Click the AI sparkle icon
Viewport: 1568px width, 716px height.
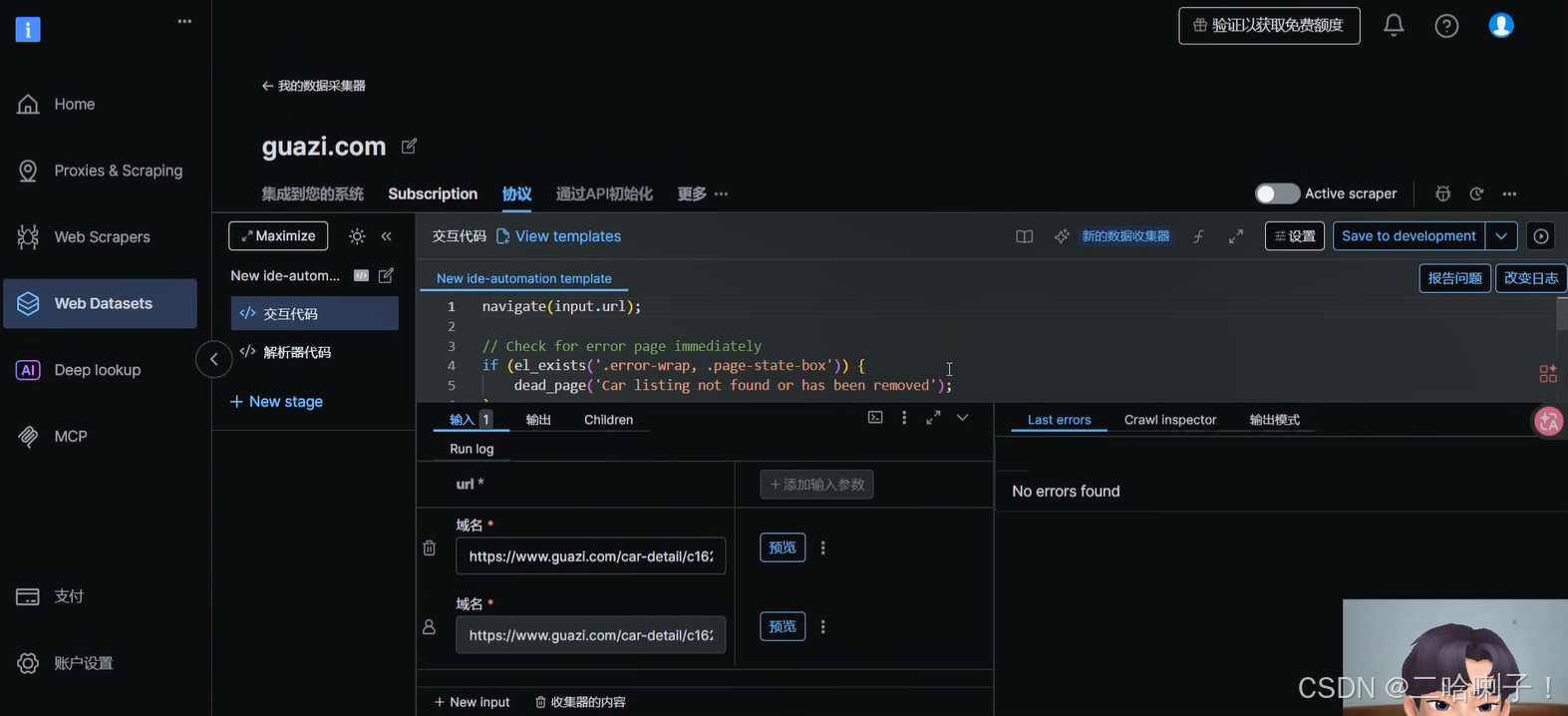(1062, 236)
